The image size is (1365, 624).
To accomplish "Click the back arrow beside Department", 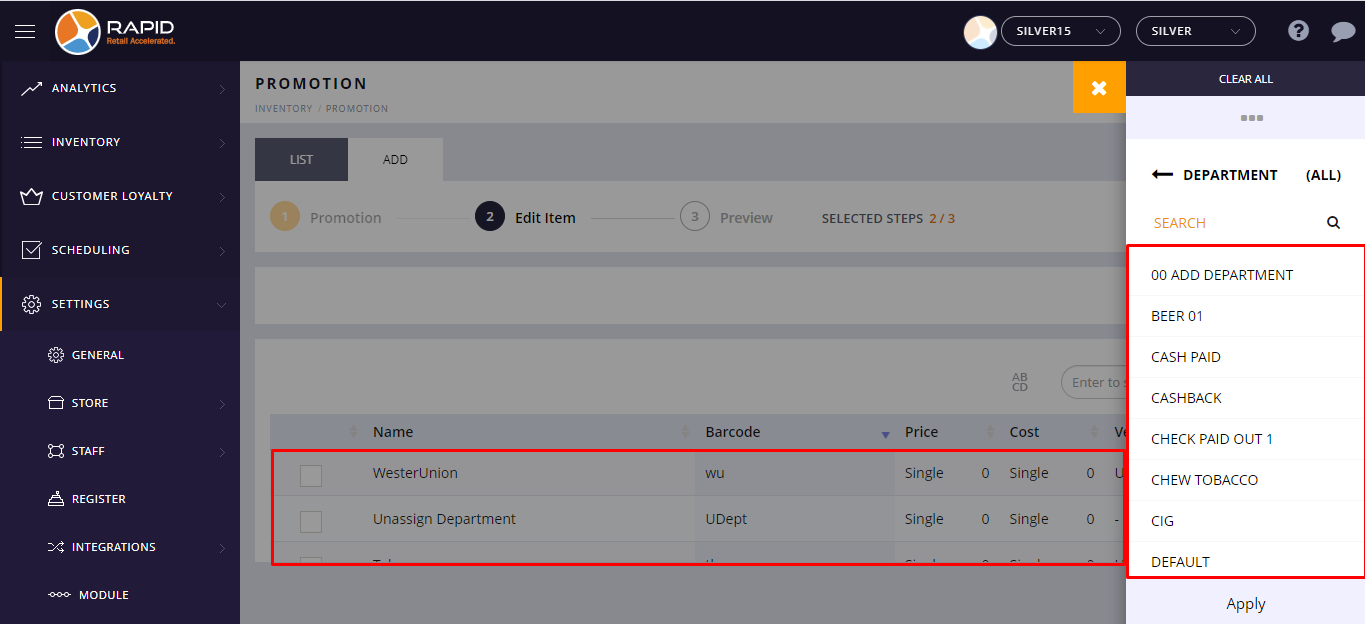I will coord(1161,175).
